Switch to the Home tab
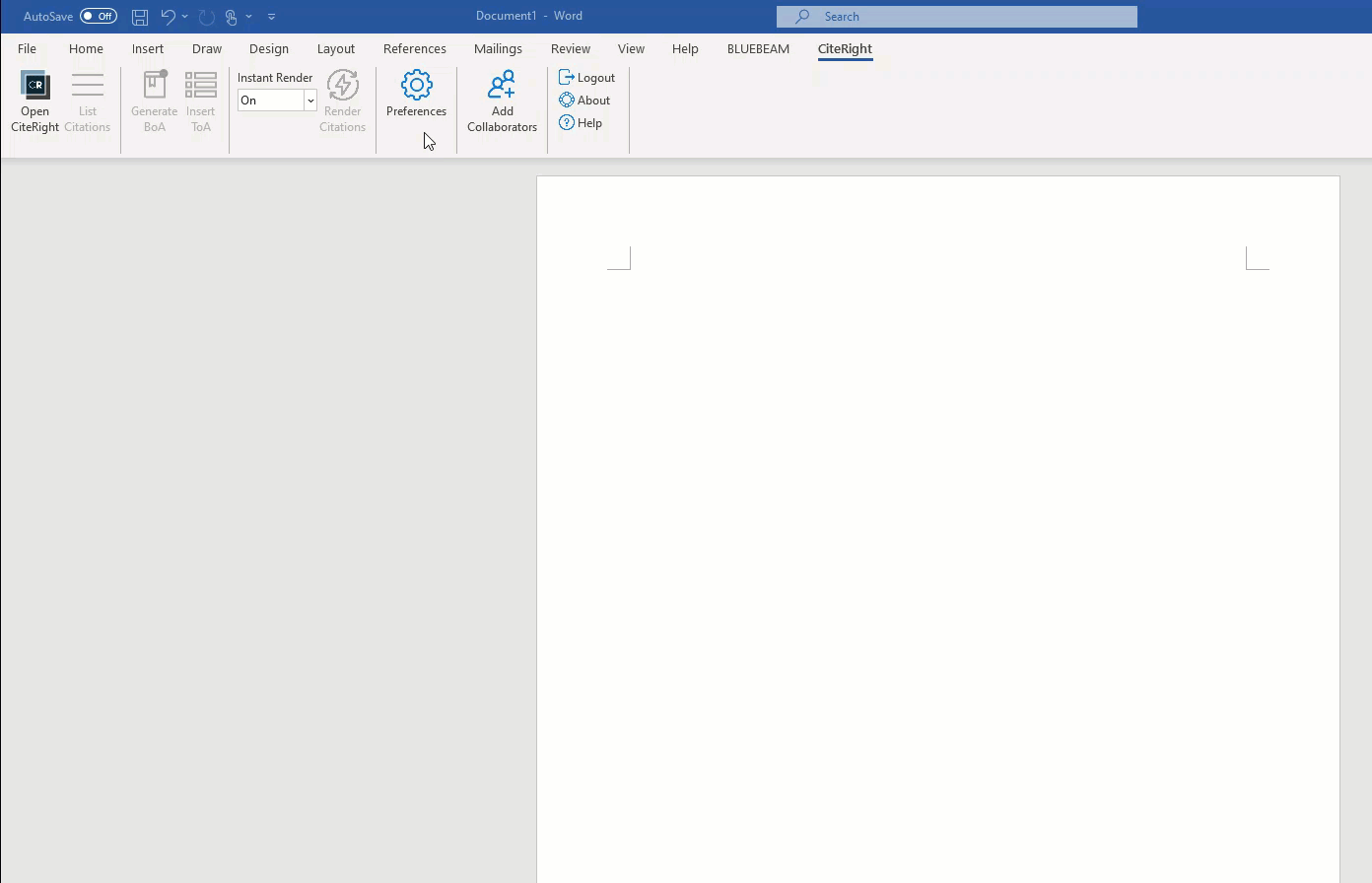 (86, 48)
